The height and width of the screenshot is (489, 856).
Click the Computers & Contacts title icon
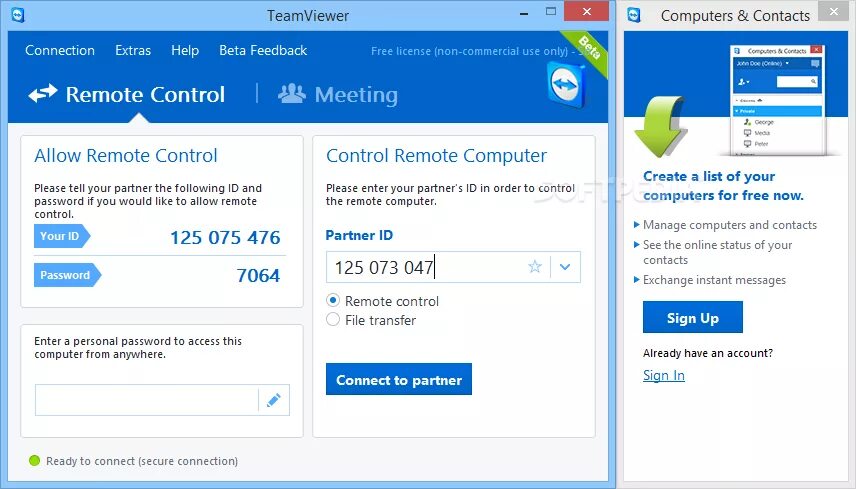click(x=634, y=15)
